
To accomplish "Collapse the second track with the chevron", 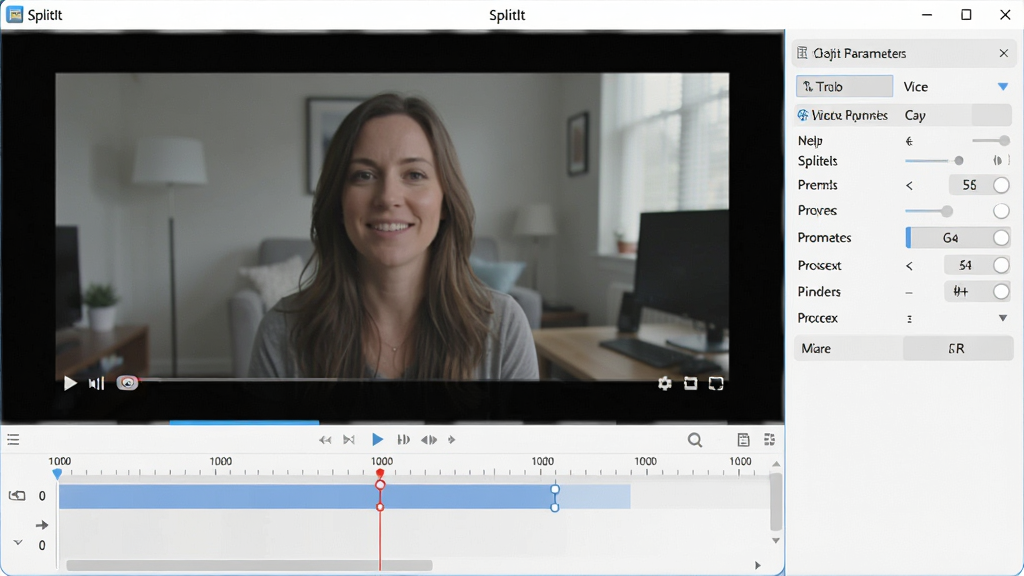I will 18,543.
